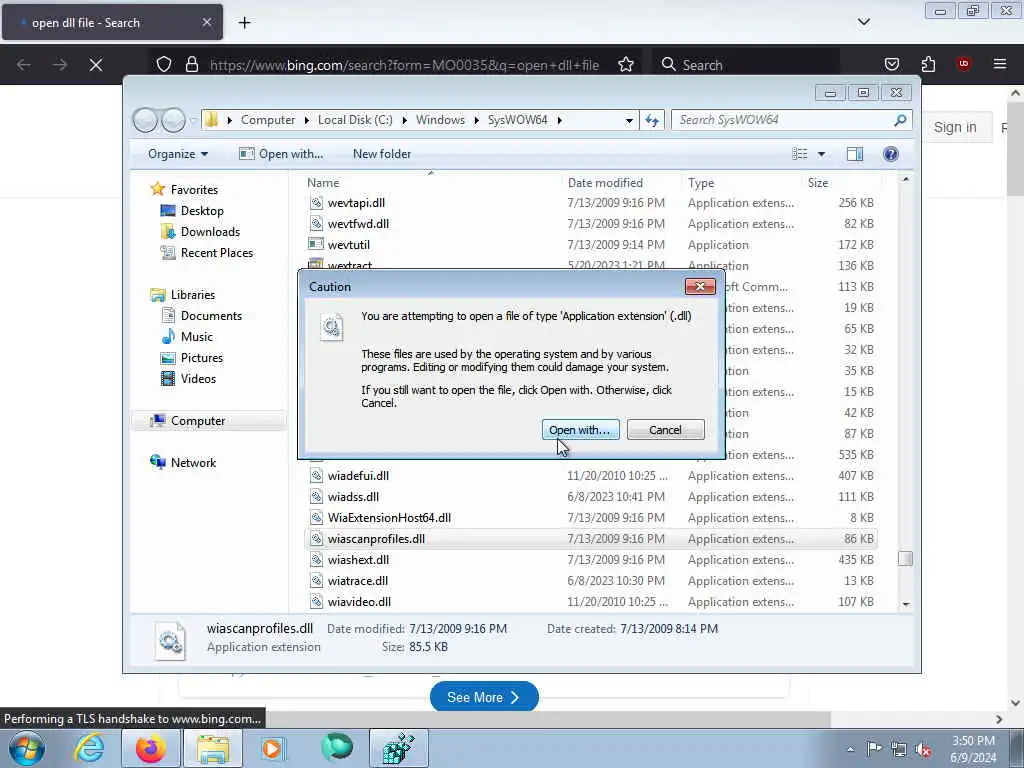Image resolution: width=1024 pixels, height=768 pixels.
Task: Create a New folder
Action: (382, 153)
